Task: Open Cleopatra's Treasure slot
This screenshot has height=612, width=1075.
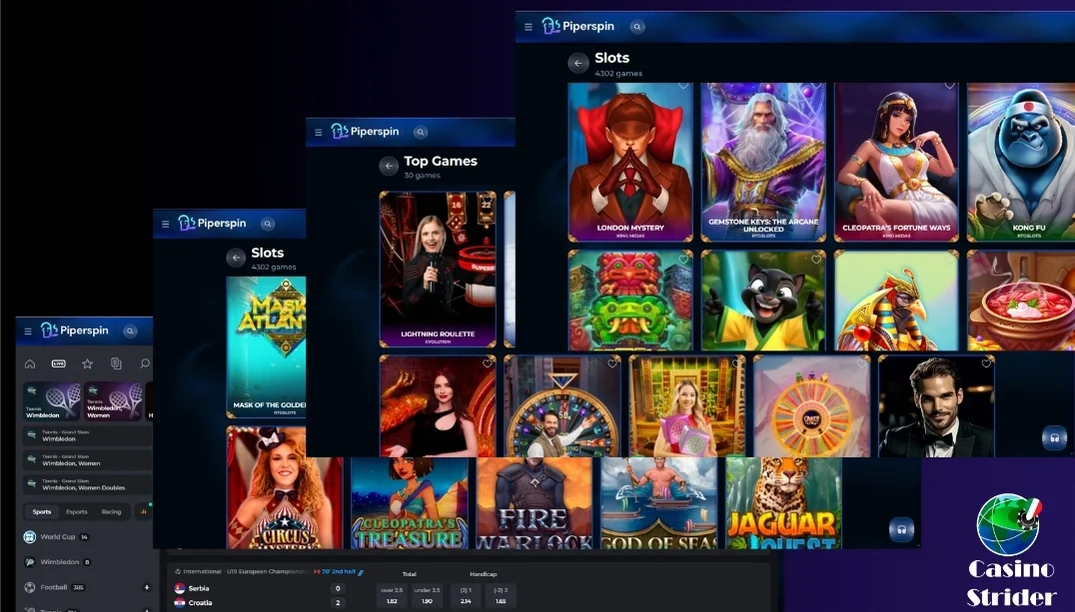Action: (x=409, y=503)
